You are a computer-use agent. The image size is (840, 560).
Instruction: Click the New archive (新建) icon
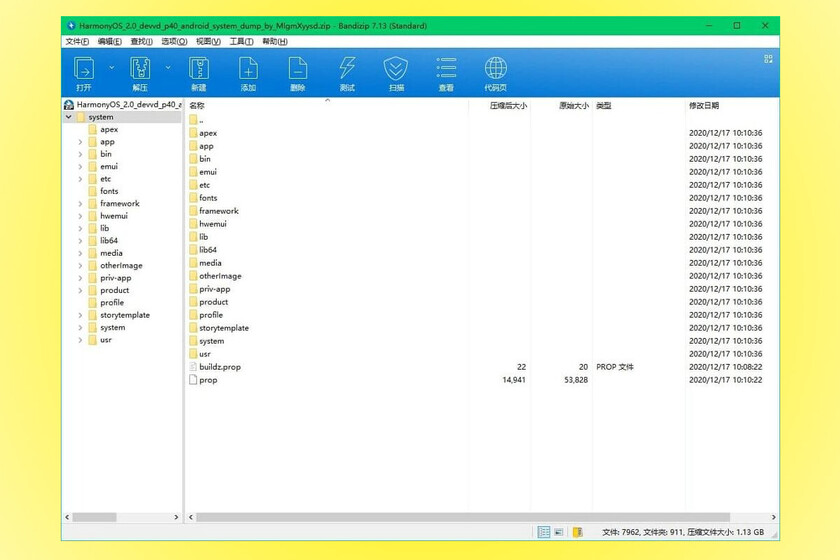pyautogui.click(x=199, y=69)
